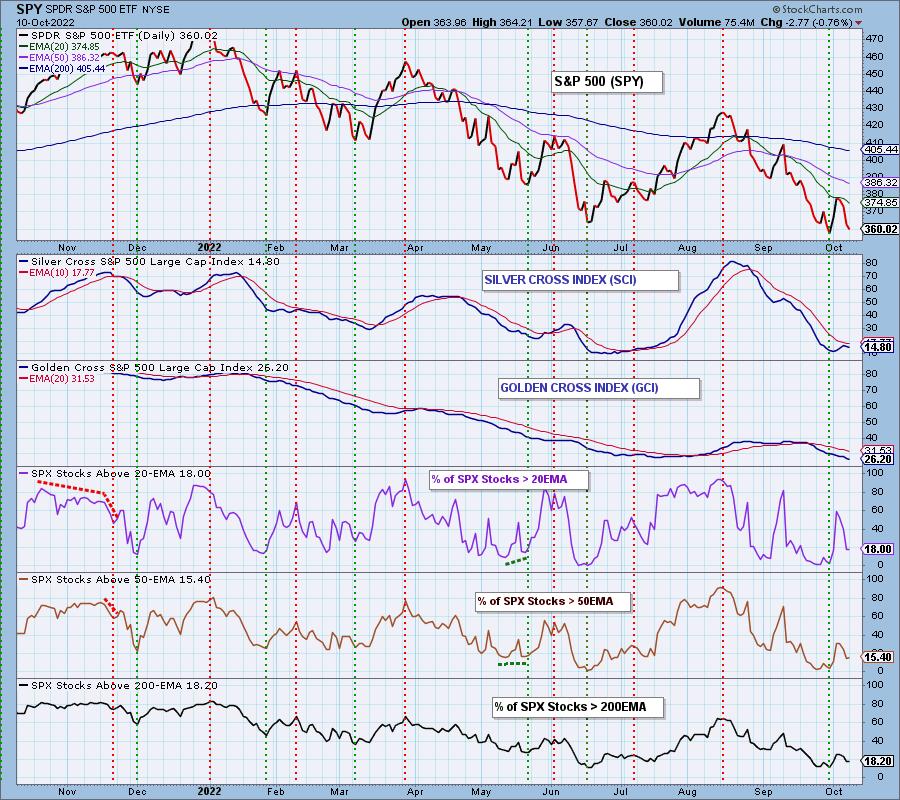Viewport: 900px width, 800px height.
Task: Click the Aug label on top date axis
Action: click(x=687, y=248)
